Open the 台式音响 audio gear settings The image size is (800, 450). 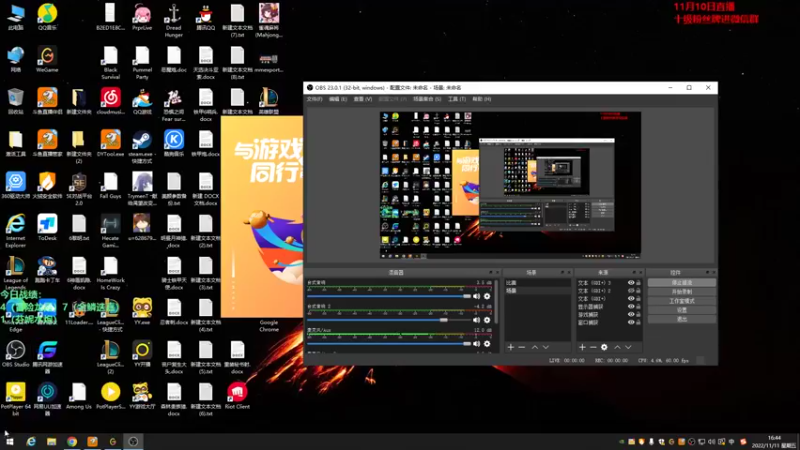coord(487,296)
